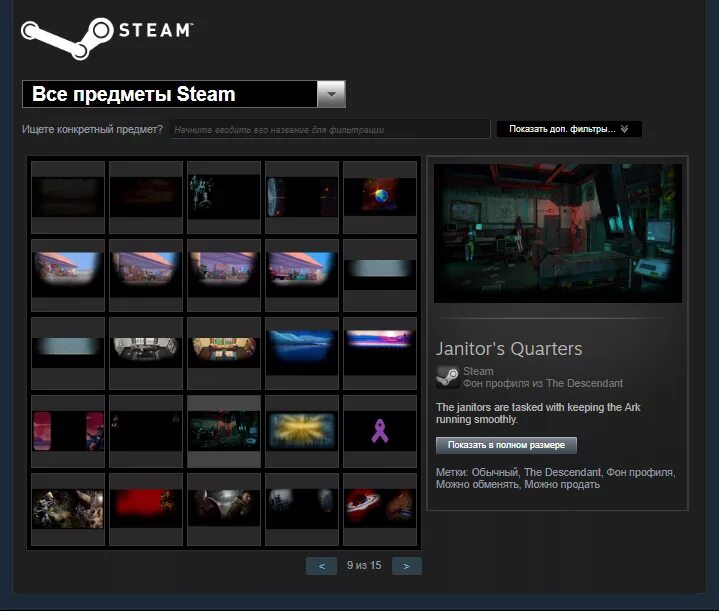
Task: Focus the item name filter input field
Action: pos(331,129)
